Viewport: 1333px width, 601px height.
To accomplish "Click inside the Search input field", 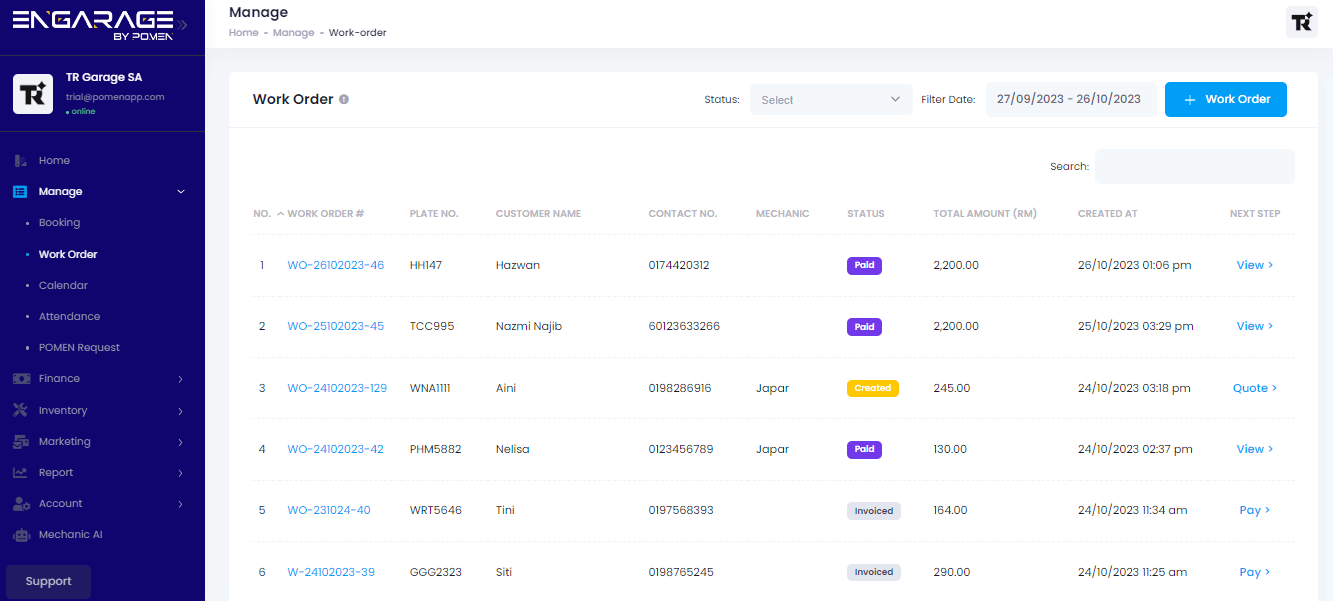I will (1194, 167).
